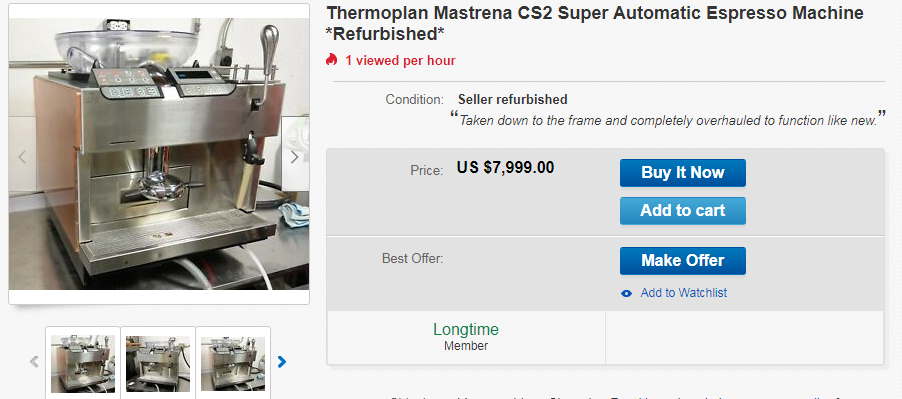Click the Buy It Now button
This screenshot has width=902, height=399.
[x=682, y=172]
